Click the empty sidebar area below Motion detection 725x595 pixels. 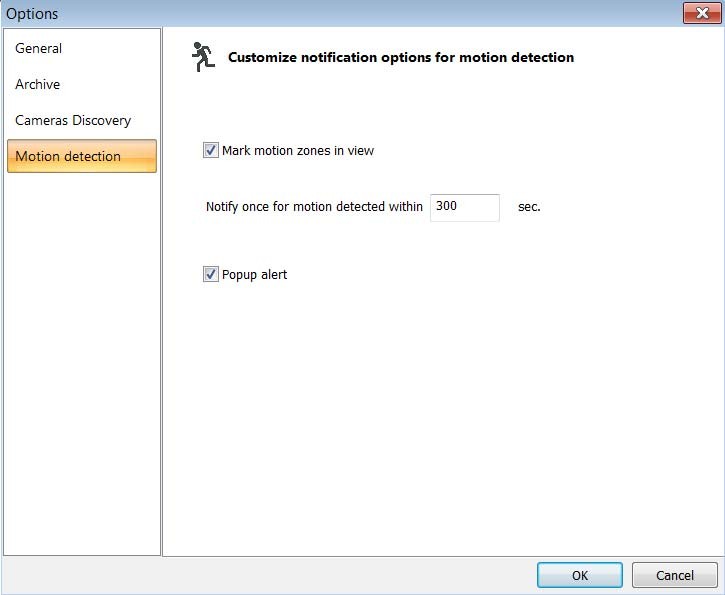click(82, 360)
